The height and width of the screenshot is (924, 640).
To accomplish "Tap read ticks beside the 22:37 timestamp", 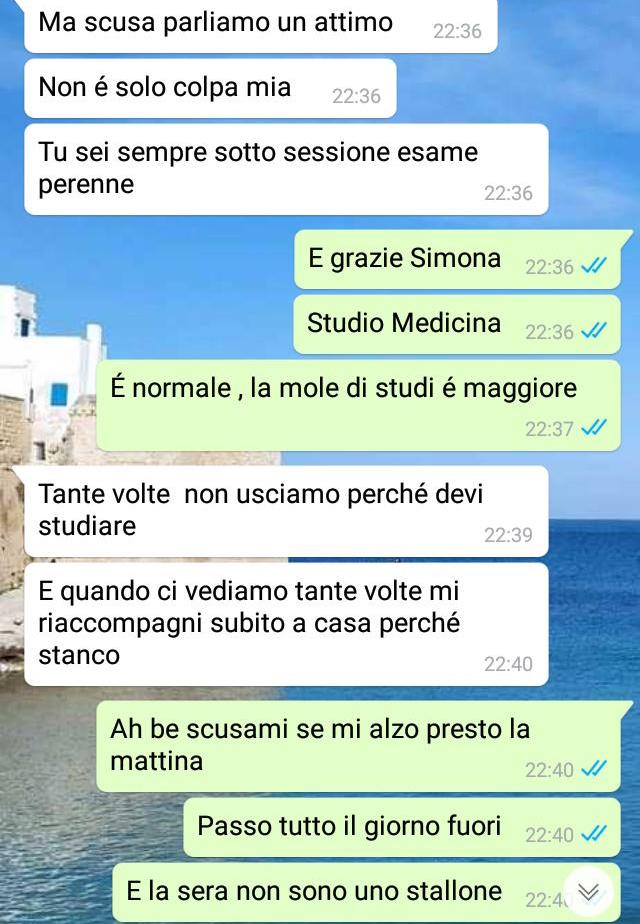I will (593, 428).
